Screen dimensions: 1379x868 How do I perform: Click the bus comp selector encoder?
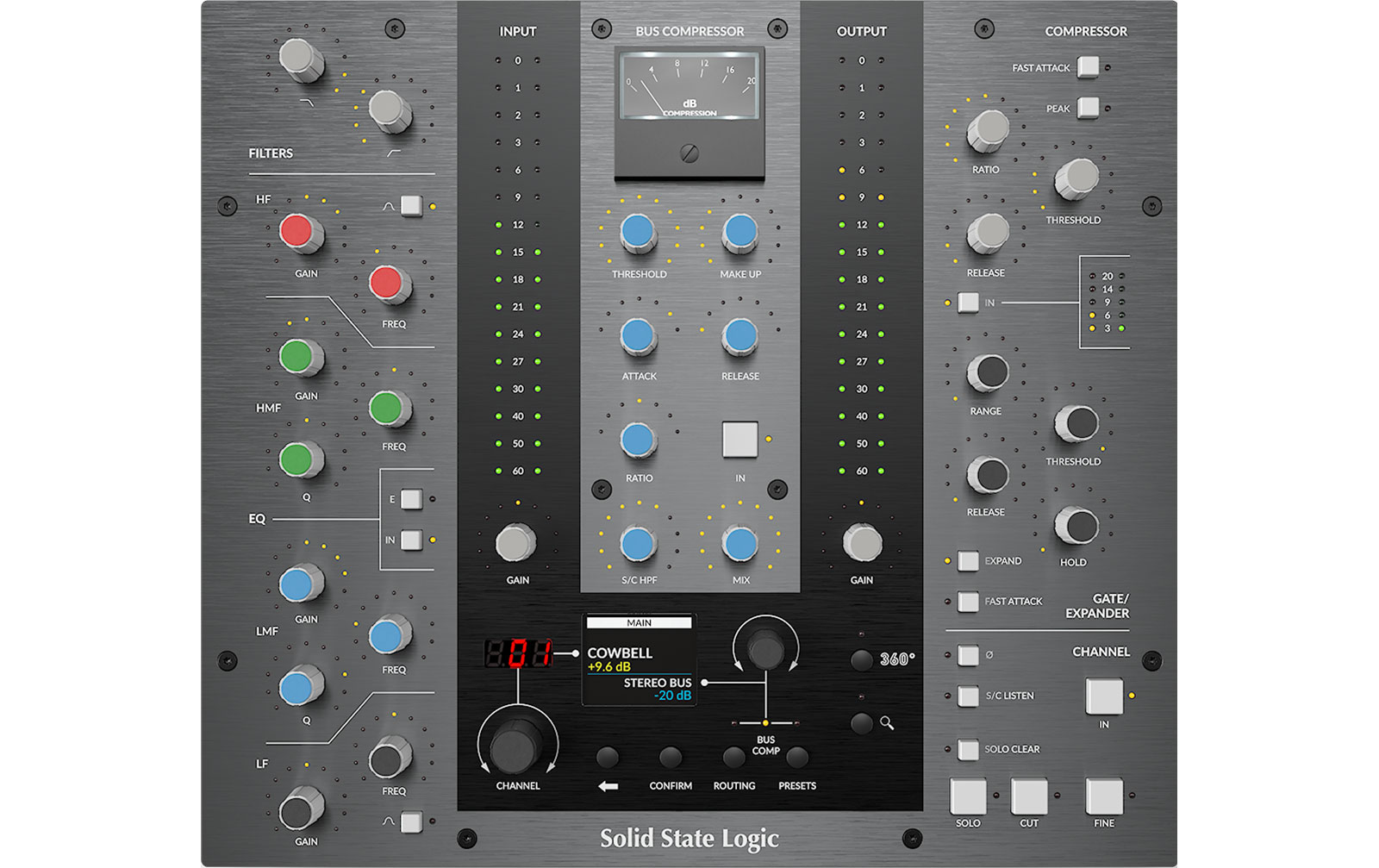[765, 649]
